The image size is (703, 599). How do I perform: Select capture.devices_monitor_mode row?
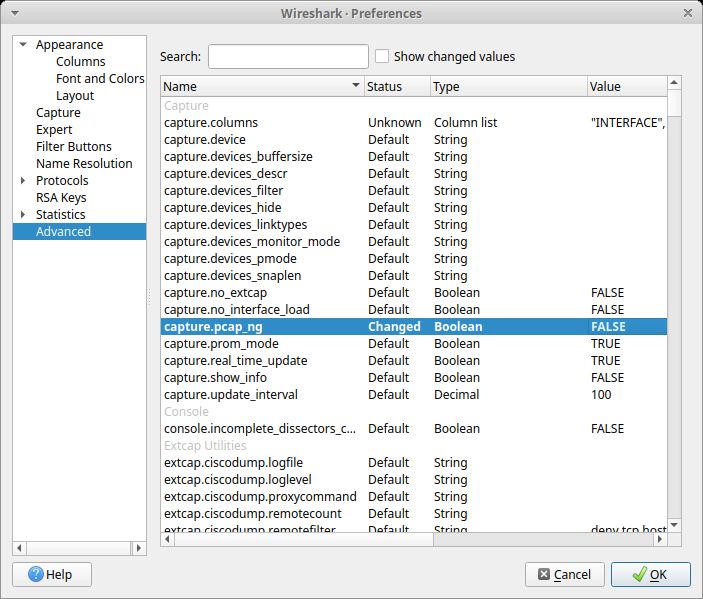click(414, 242)
